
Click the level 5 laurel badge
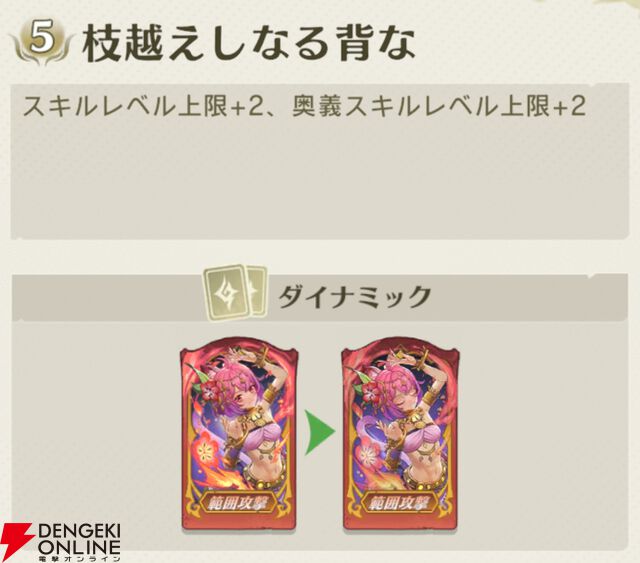point(42,42)
